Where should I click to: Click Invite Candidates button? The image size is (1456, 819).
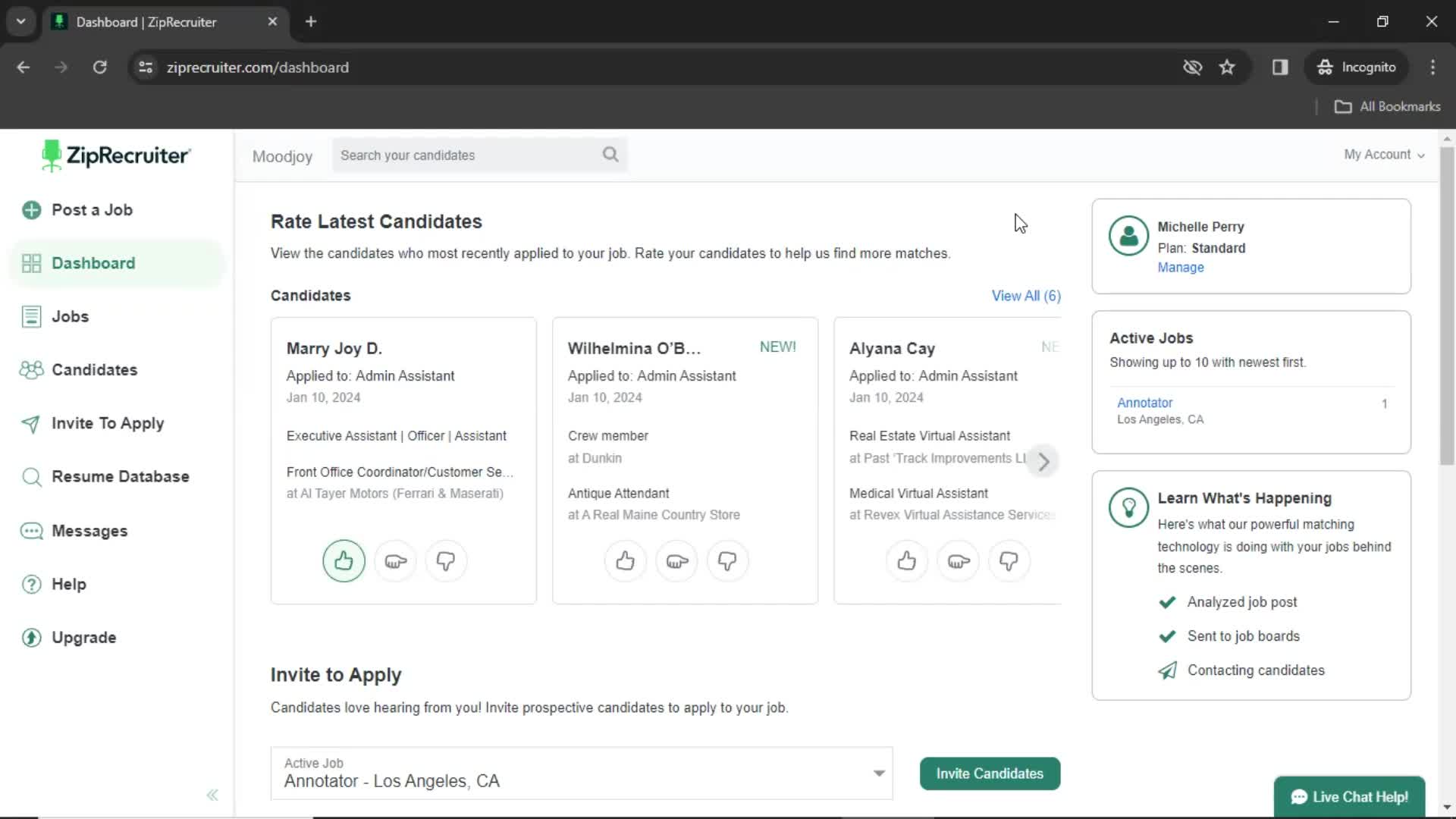(x=989, y=773)
